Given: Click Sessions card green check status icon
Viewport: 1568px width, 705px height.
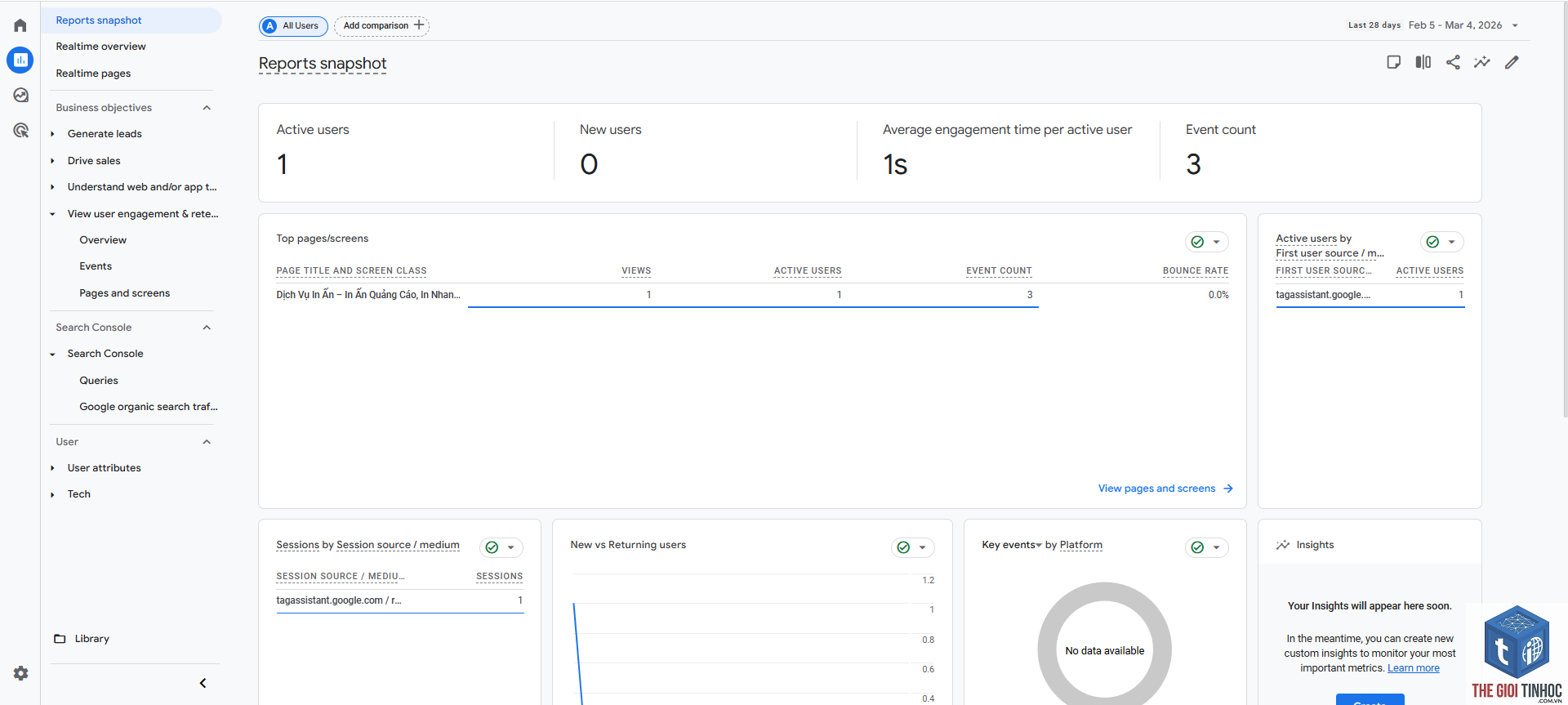Looking at the screenshot, I should click(x=492, y=547).
